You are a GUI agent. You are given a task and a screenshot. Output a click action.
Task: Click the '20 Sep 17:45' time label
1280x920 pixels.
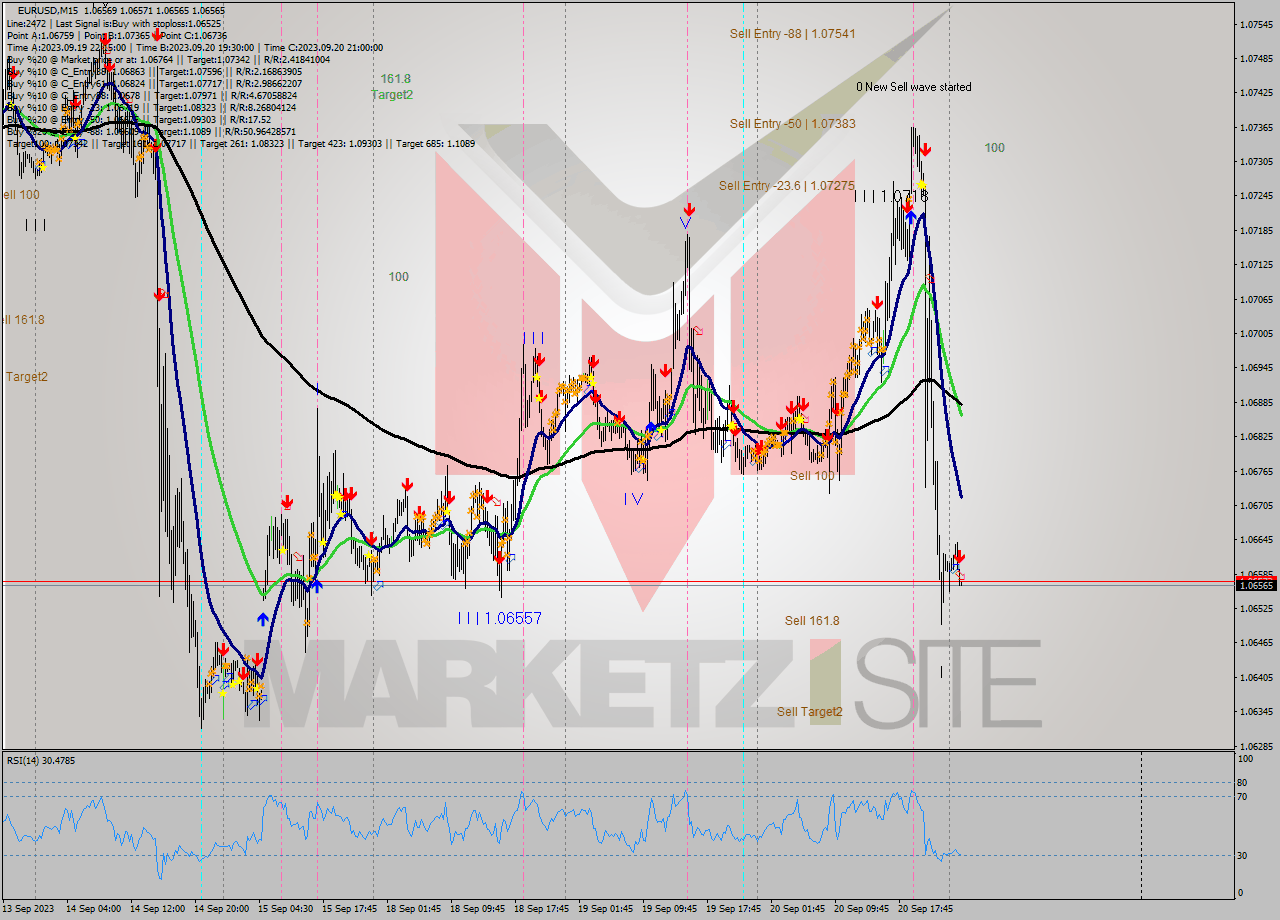coord(926,909)
